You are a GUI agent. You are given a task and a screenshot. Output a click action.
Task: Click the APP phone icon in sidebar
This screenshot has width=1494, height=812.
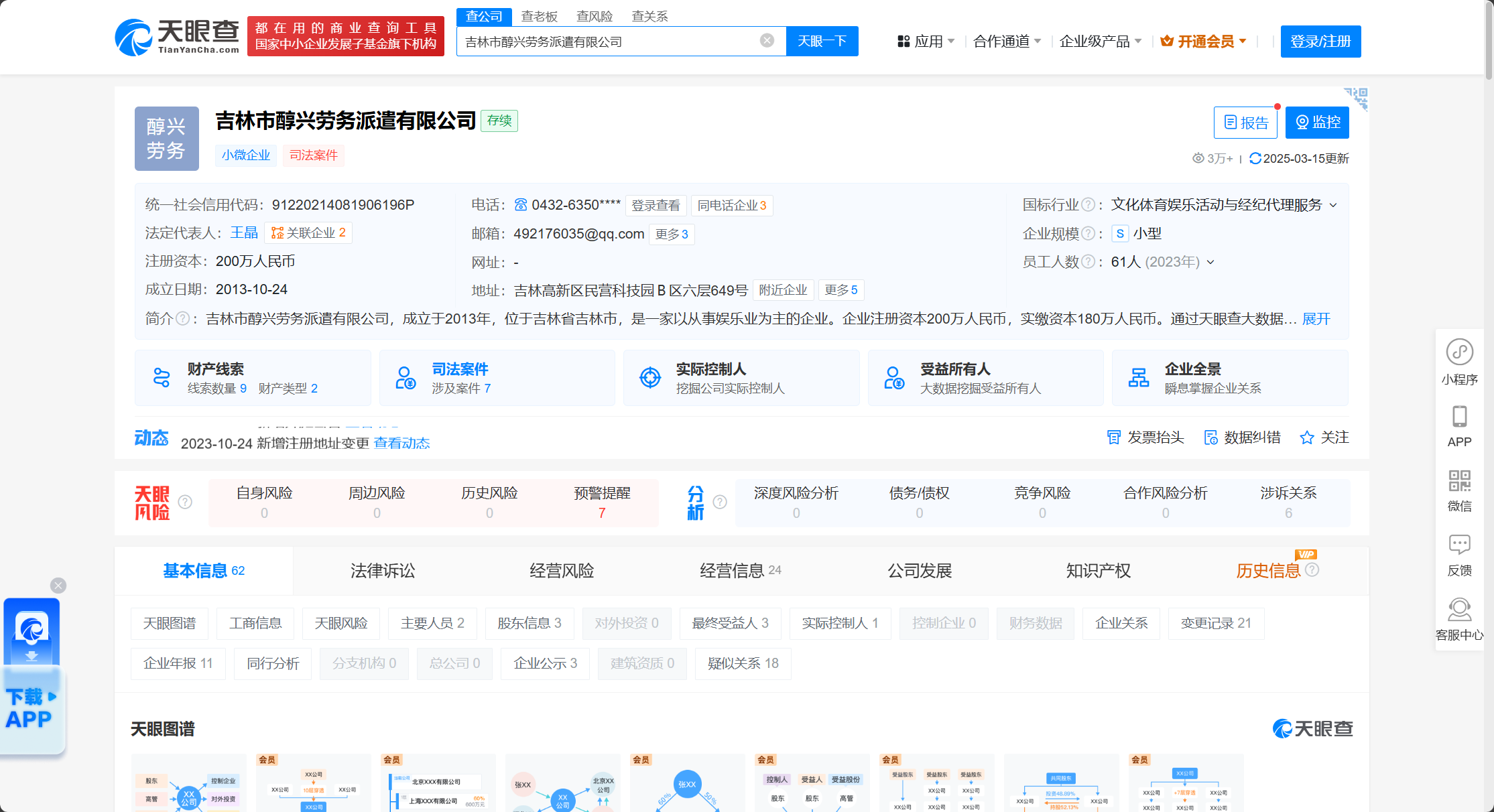(1459, 417)
